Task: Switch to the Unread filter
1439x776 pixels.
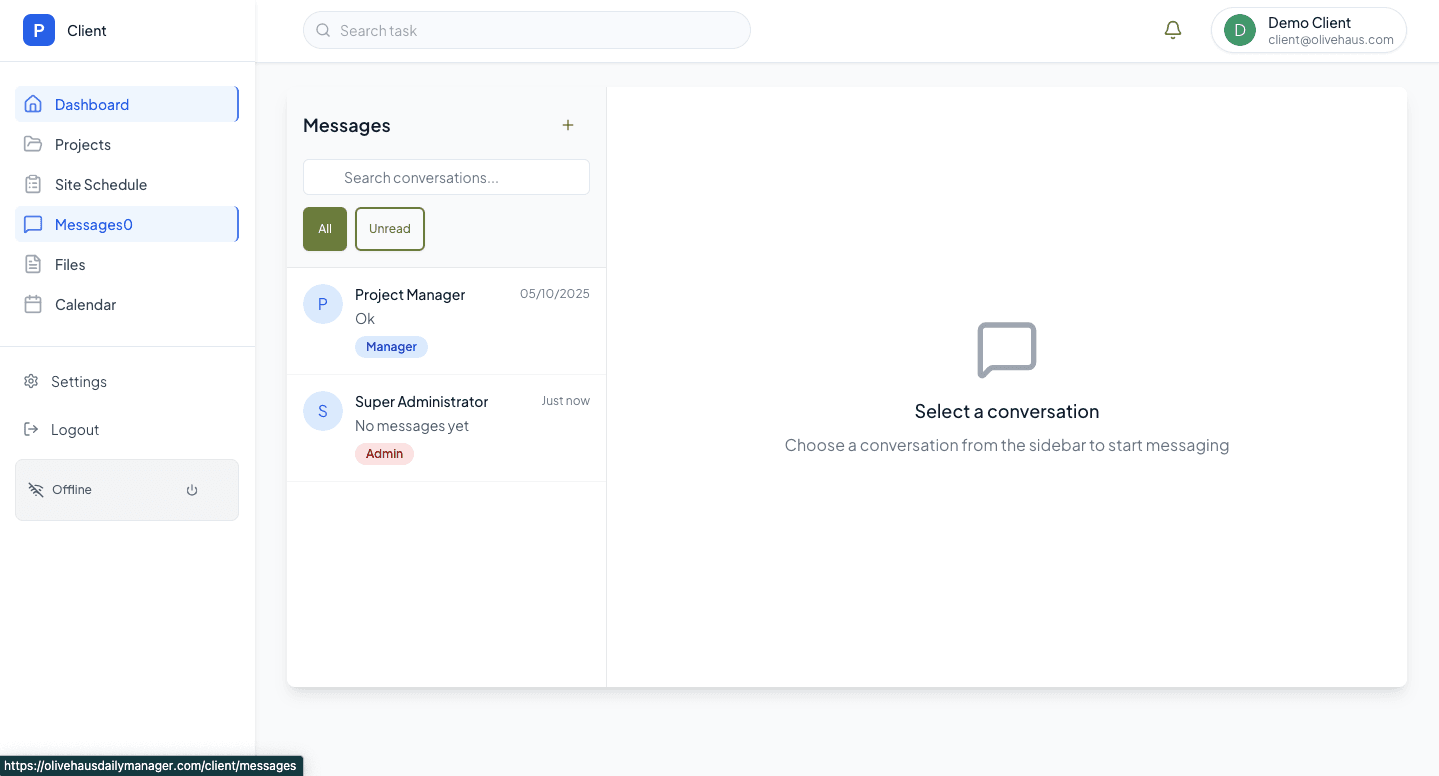Action: pyautogui.click(x=389, y=229)
